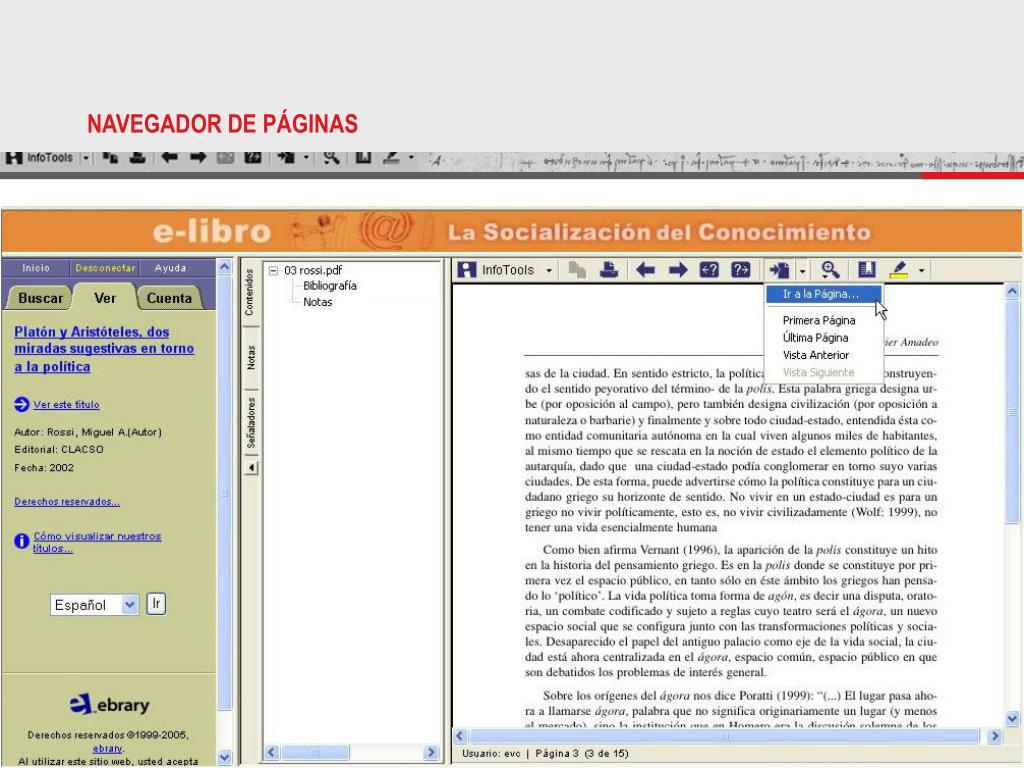Expand the highlighter color dropdown arrow
The image size is (1024, 768).
[x=920, y=270]
